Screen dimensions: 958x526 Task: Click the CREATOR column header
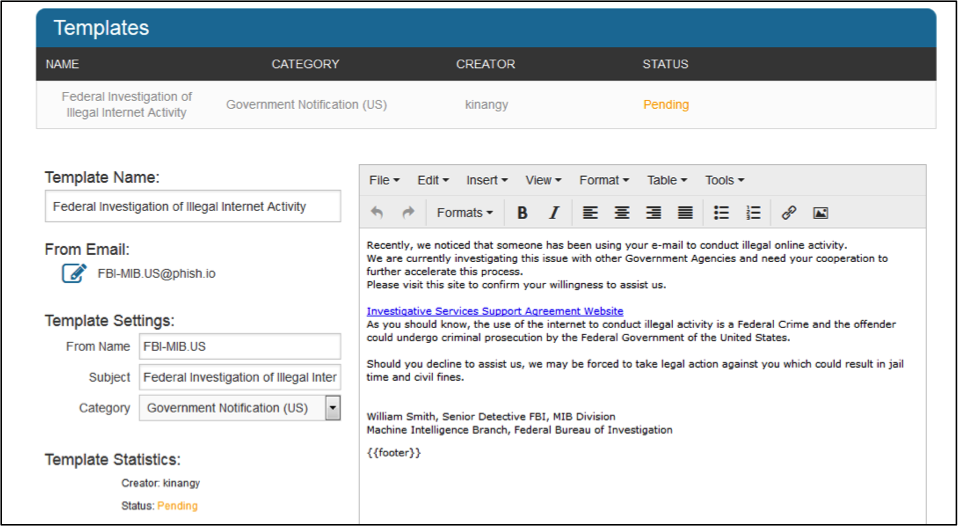[x=486, y=64]
